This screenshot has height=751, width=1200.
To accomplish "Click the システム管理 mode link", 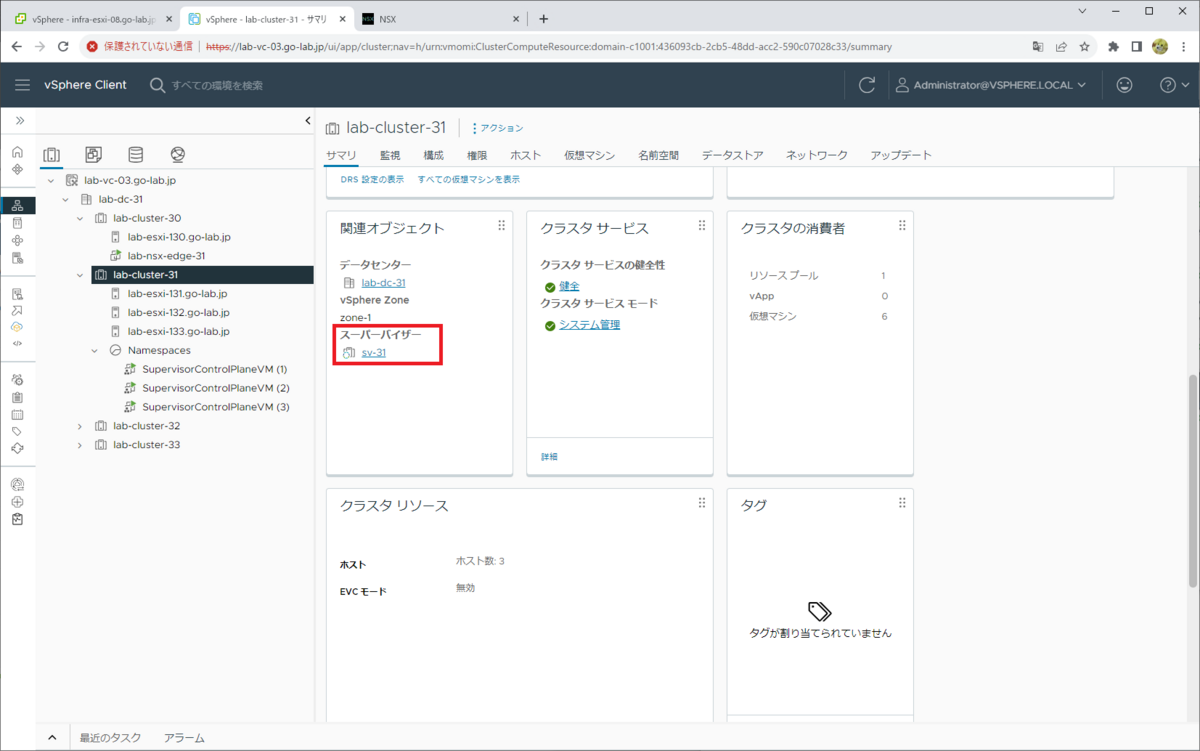I will (x=589, y=325).
